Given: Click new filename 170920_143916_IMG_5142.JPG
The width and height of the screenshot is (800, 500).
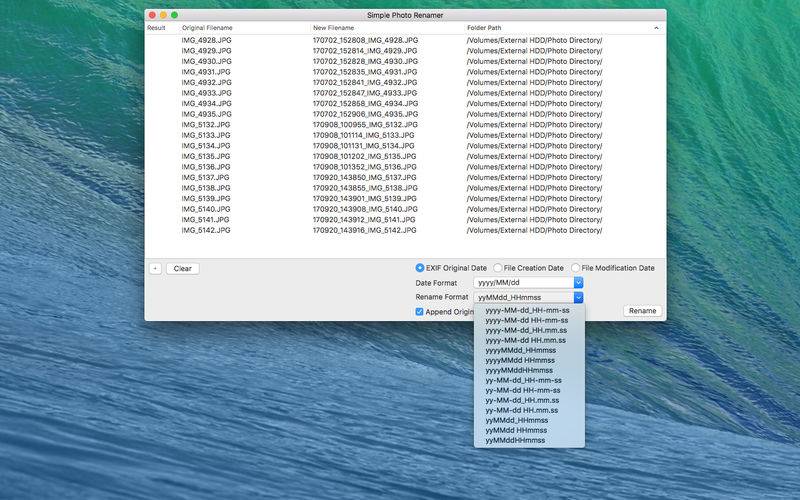Looking at the screenshot, I should tap(364, 231).
